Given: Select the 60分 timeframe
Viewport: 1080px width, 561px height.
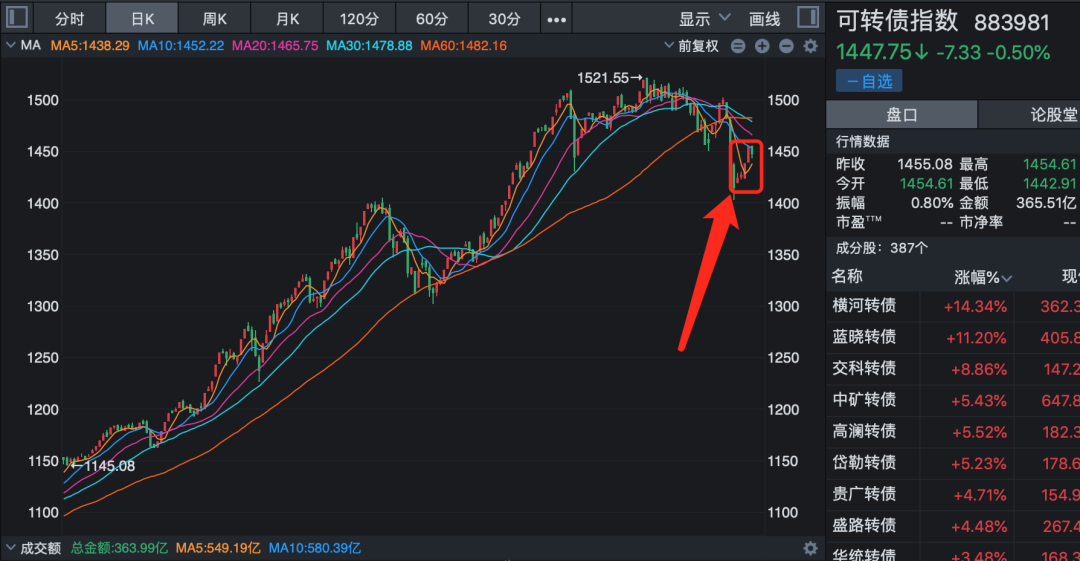Looking at the screenshot, I should pyautogui.click(x=432, y=19).
